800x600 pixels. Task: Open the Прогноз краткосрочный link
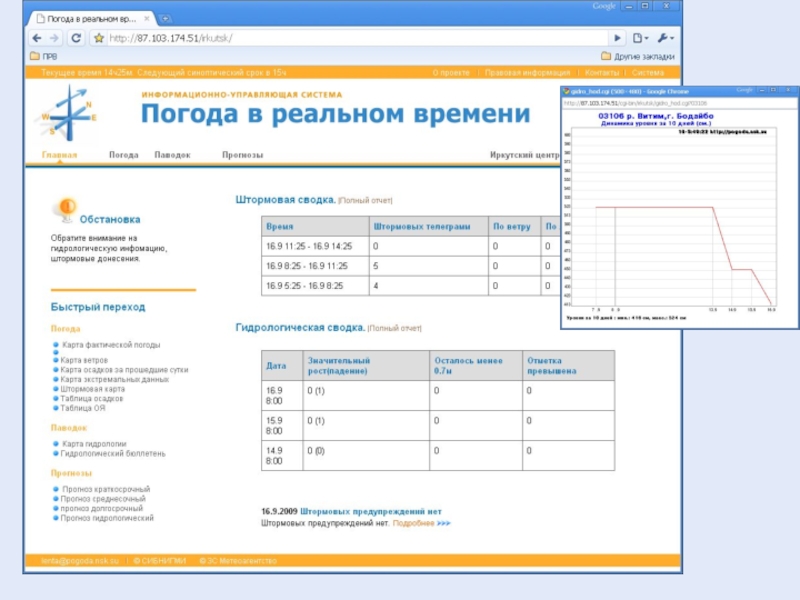(106, 489)
